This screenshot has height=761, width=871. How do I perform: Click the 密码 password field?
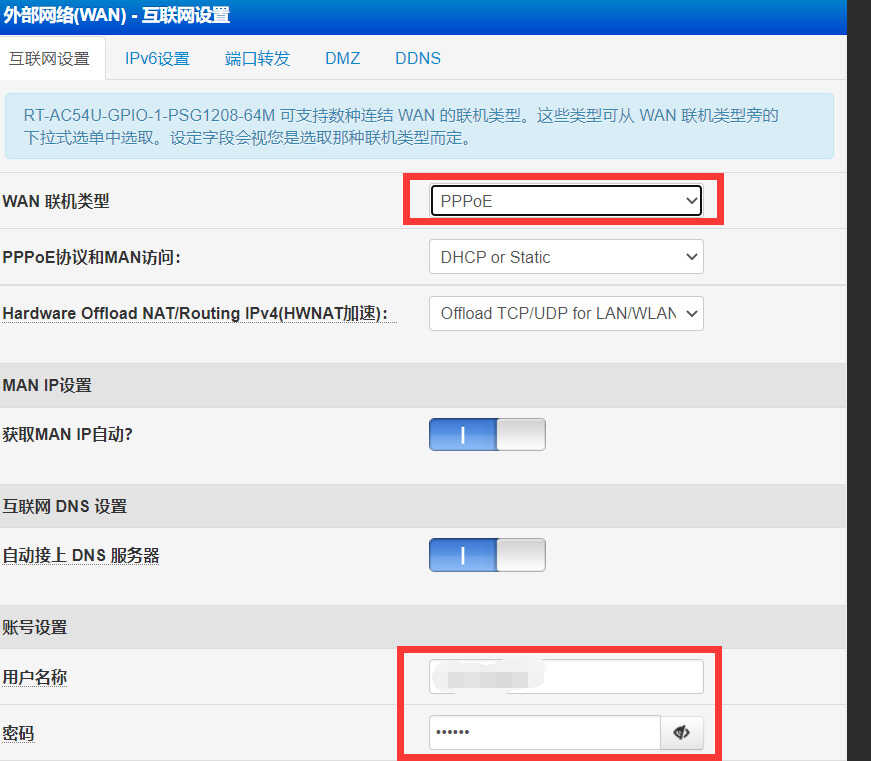tap(545, 733)
